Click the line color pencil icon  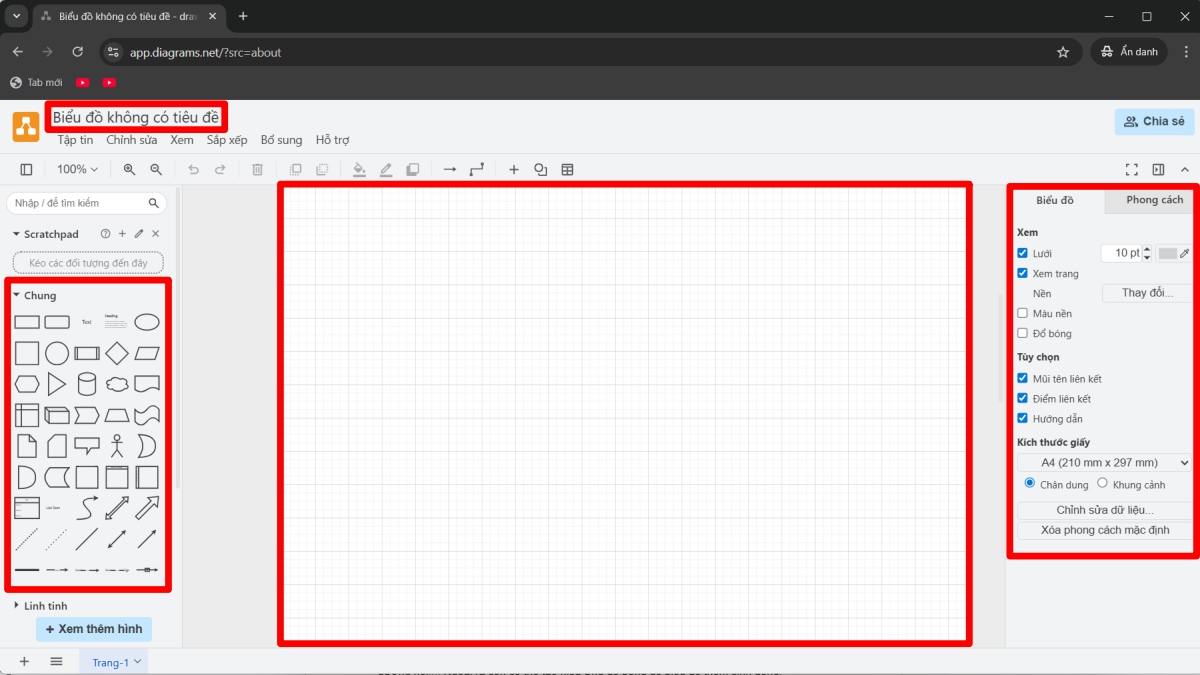point(386,170)
